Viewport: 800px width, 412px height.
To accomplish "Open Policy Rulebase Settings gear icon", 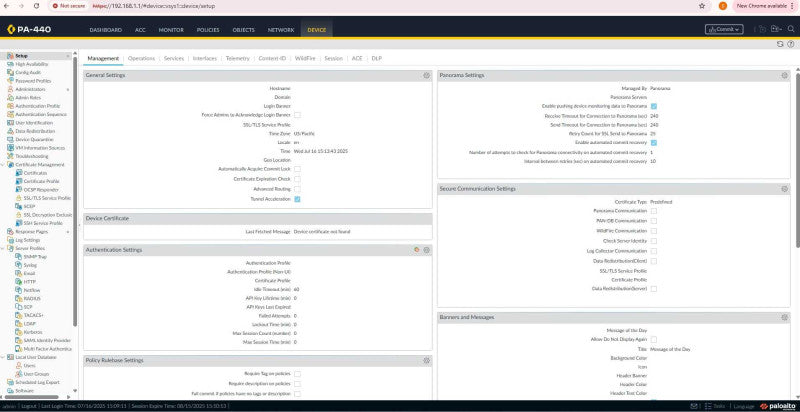I will 427,360.
